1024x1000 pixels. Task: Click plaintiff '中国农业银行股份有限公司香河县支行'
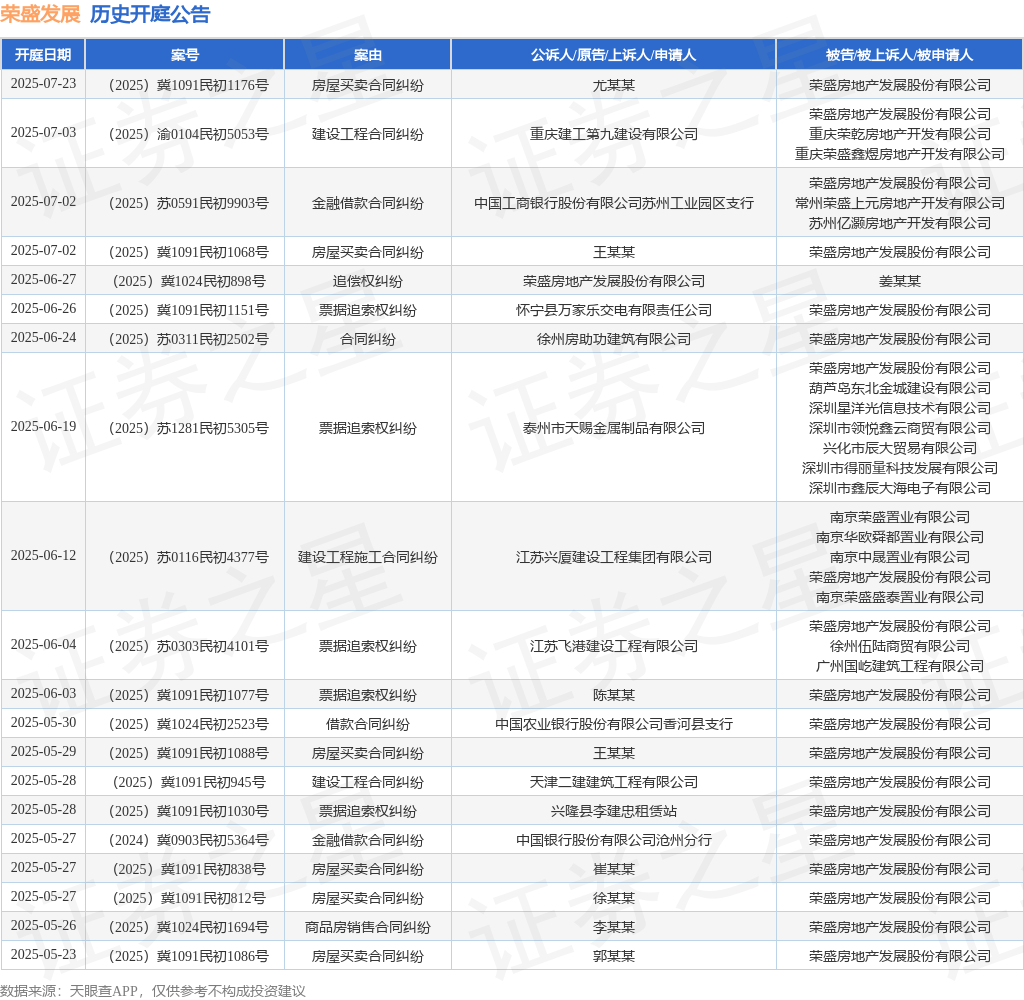[x=613, y=724]
